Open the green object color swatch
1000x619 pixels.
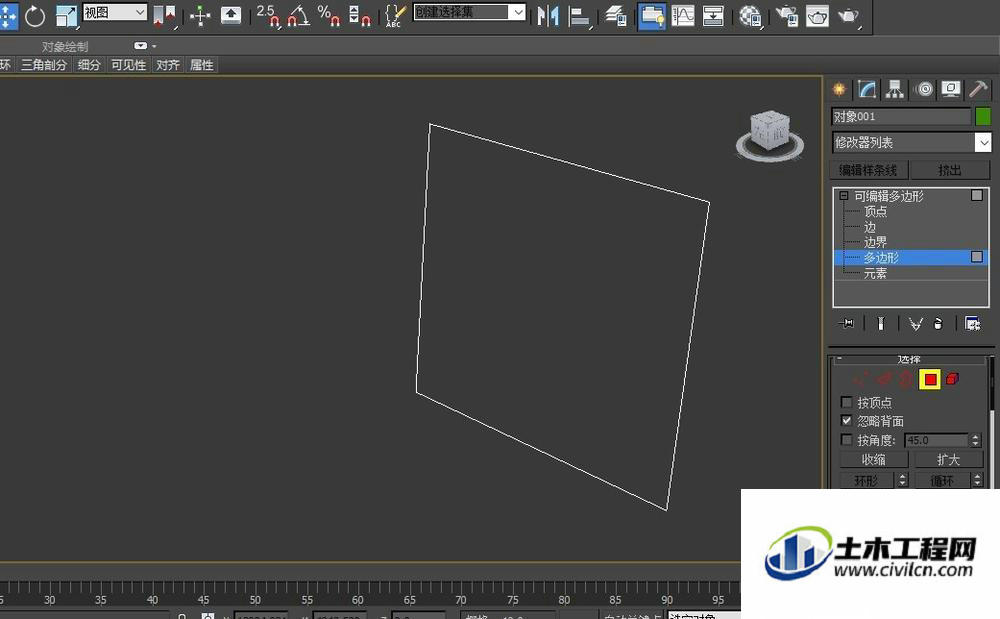click(x=983, y=117)
